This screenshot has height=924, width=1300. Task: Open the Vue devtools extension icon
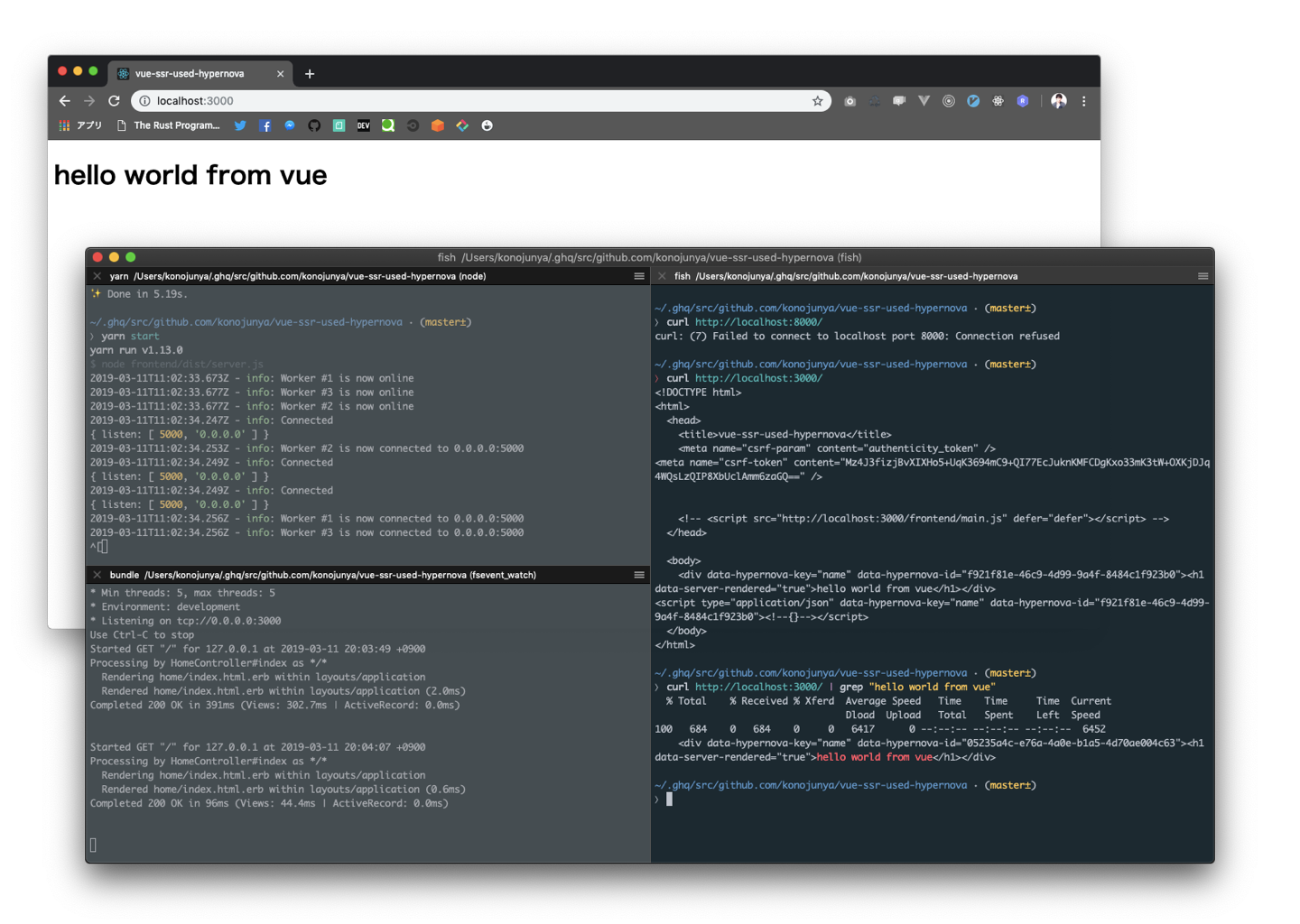coord(924,101)
